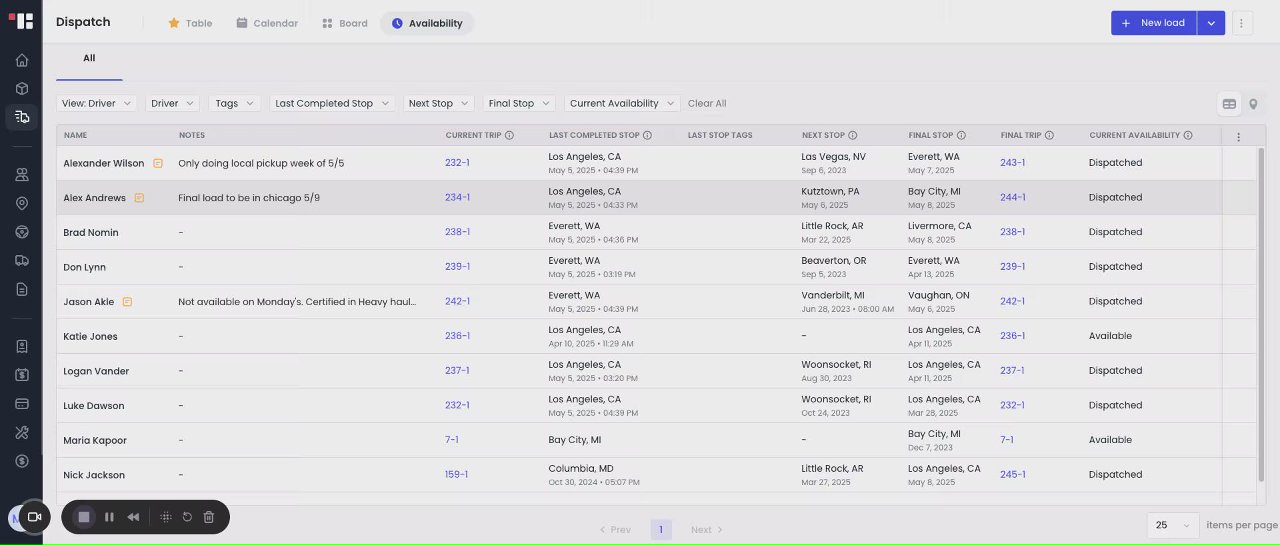Rewind the screen recording
1280x545 pixels.
coord(133,517)
